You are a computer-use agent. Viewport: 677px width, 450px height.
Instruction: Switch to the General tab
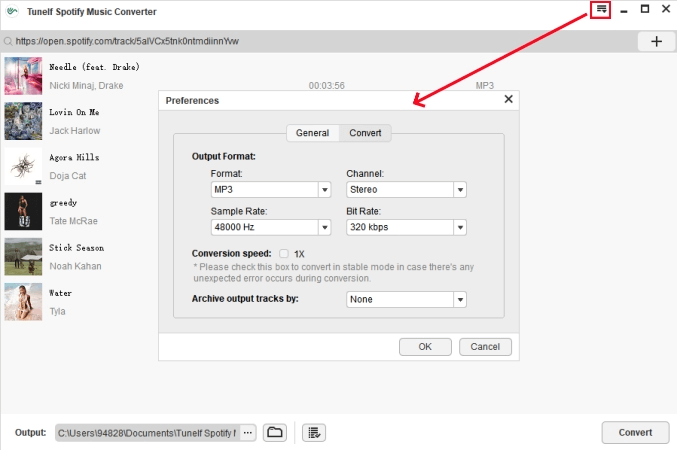pyautogui.click(x=312, y=133)
